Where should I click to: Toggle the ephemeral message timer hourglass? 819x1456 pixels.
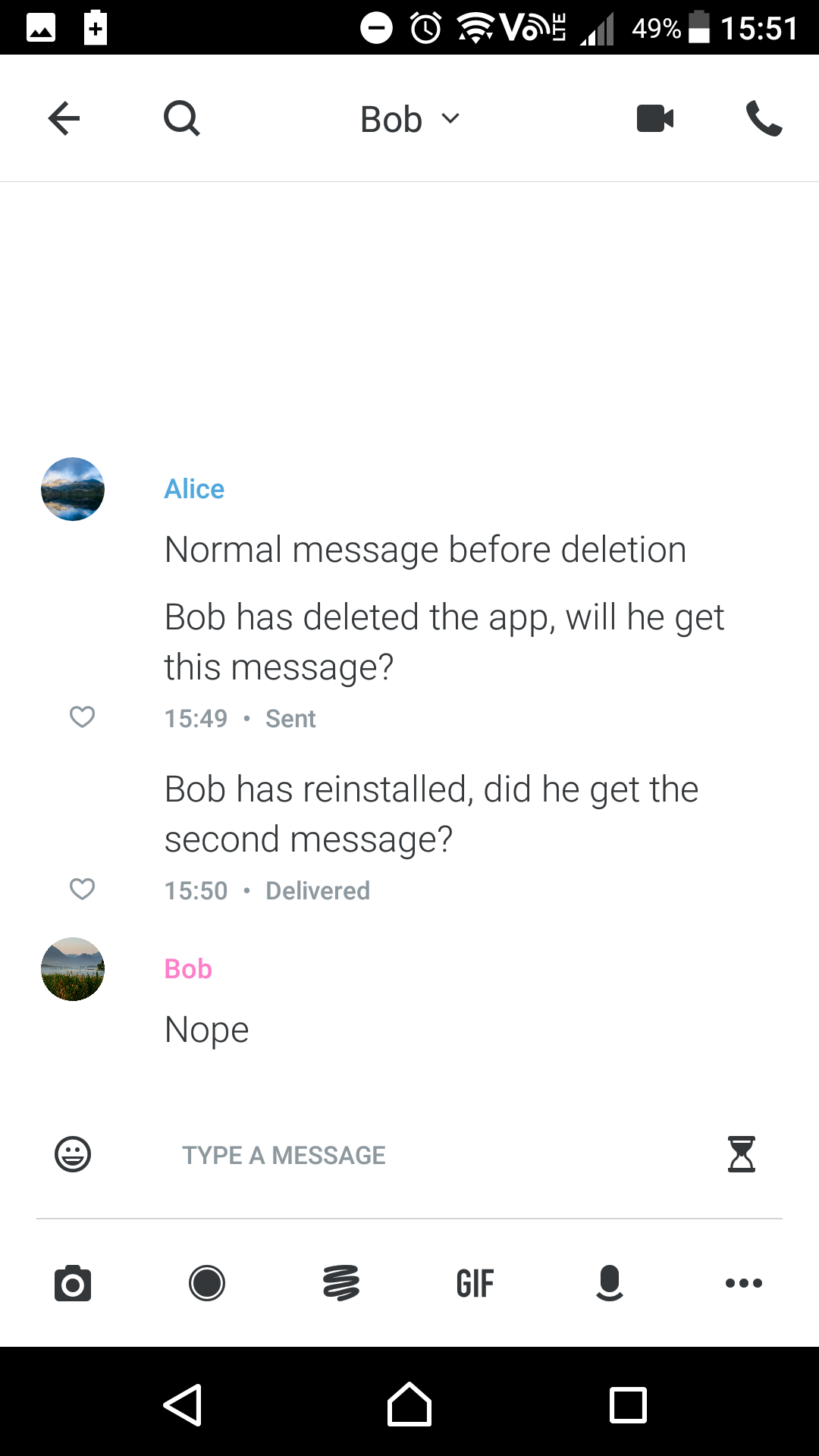[x=741, y=1154]
